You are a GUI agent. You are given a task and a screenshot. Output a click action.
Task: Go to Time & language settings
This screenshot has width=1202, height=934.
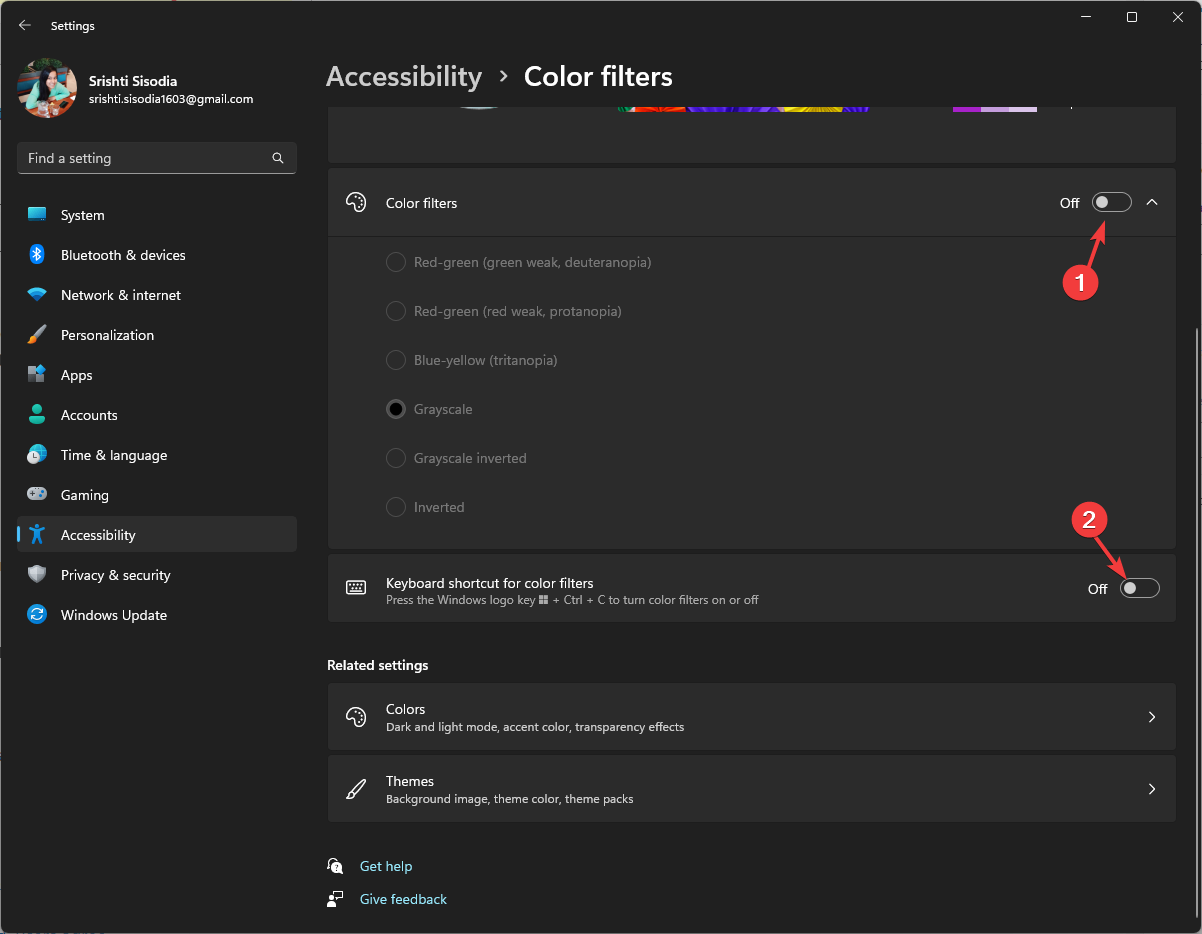click(113, 455)
